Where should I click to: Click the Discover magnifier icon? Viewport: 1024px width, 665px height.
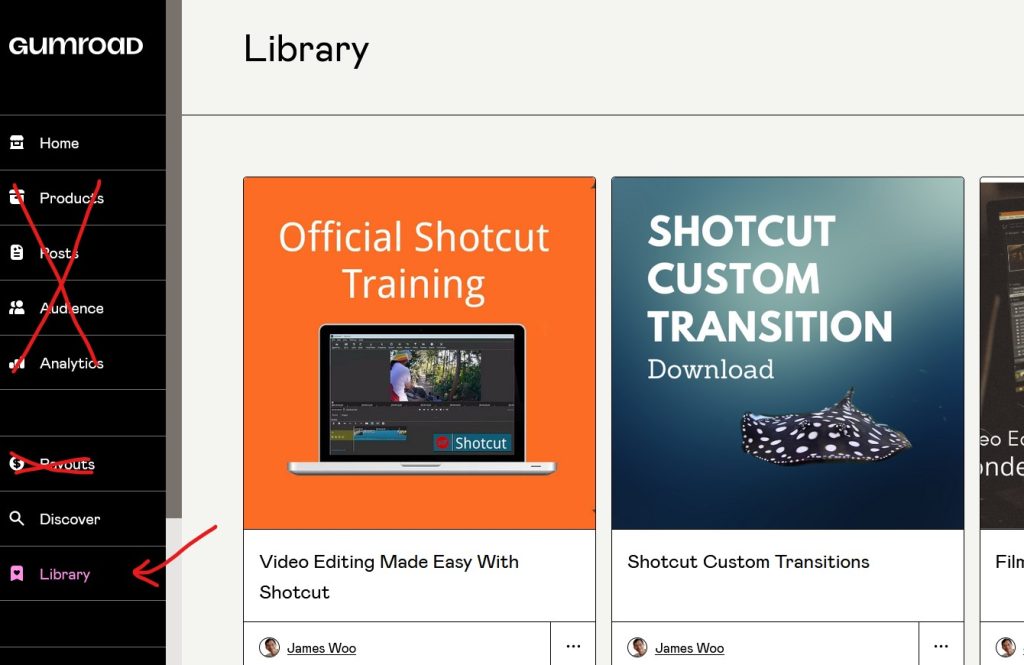pyautogui.click(x=17, y=518)
